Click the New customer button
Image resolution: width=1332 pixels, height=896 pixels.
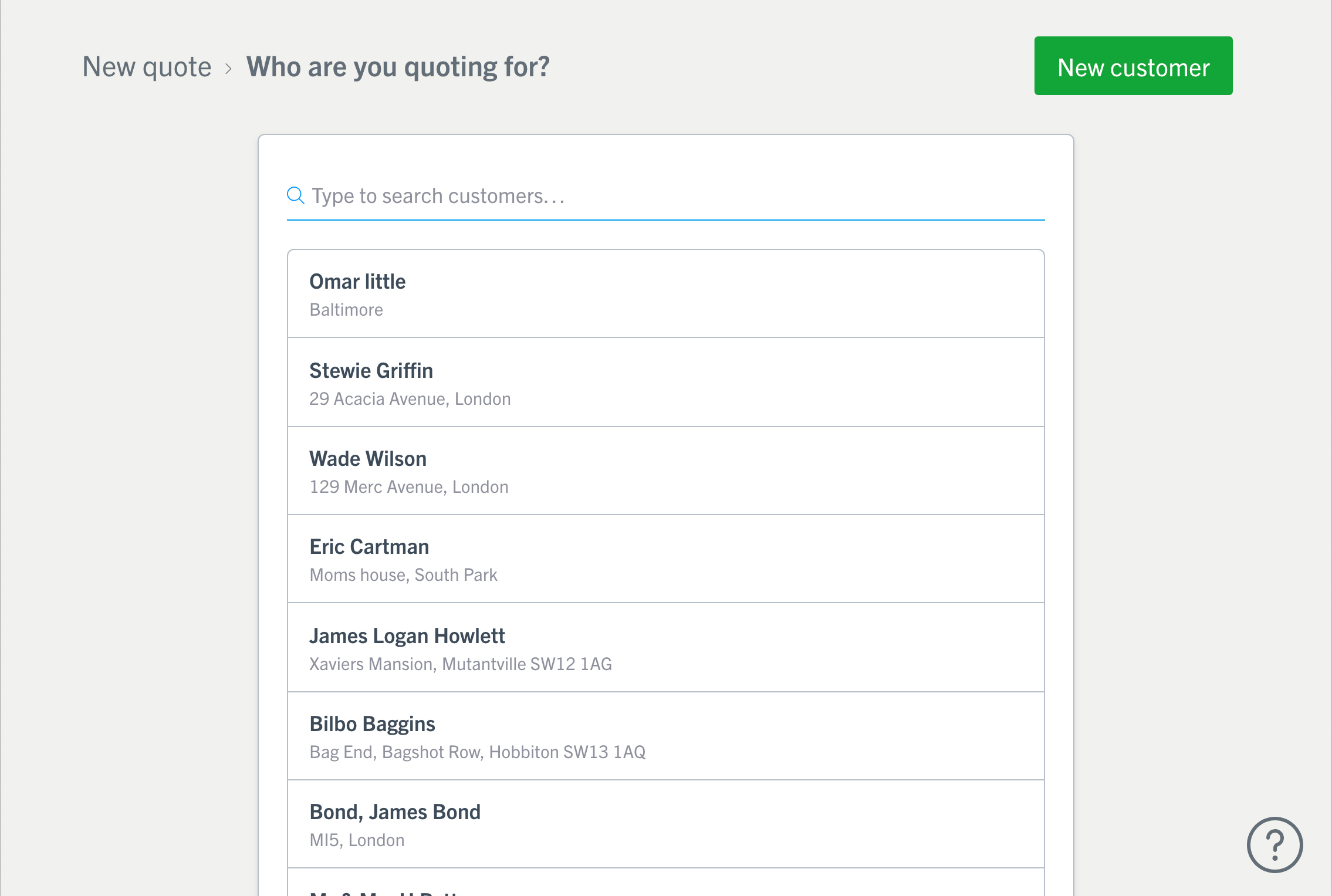click(x=1133, y=66)
